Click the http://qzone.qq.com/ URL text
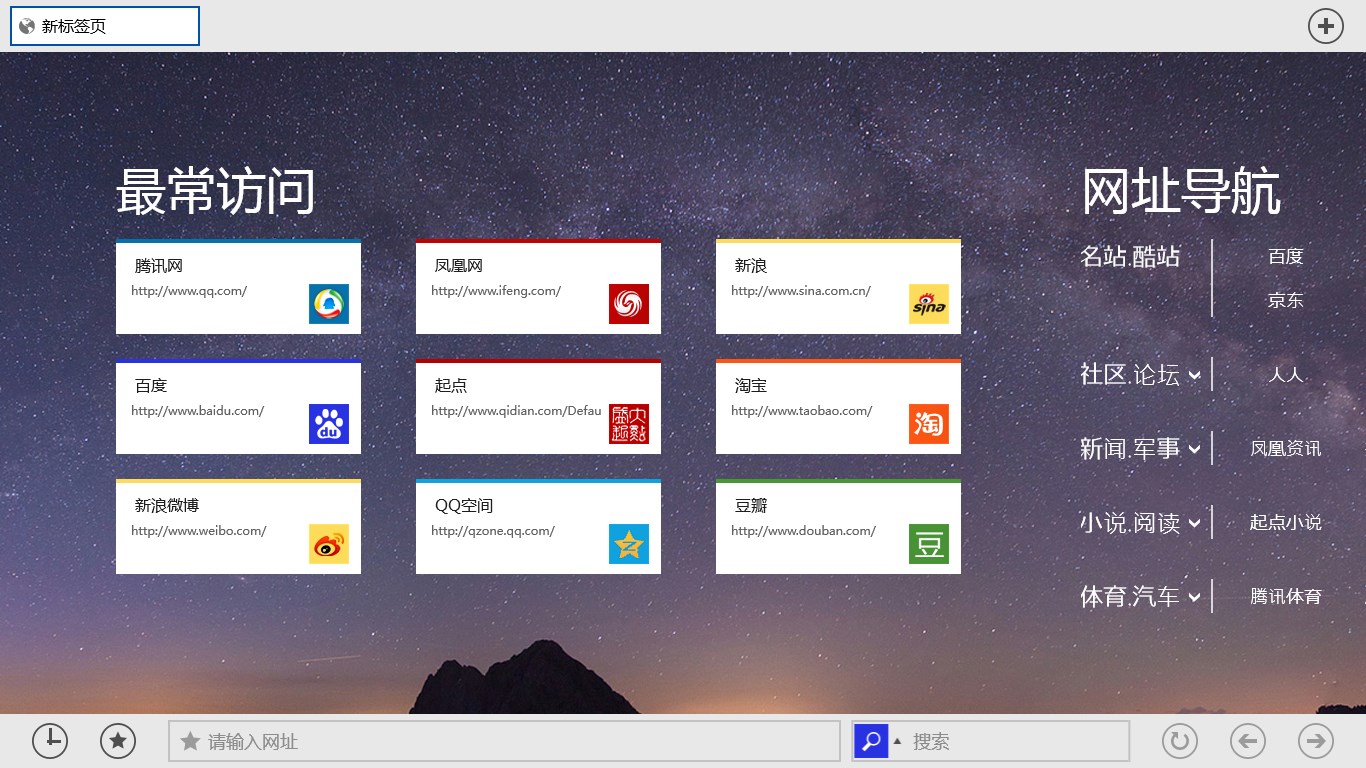This screenshot has width=1366, height=768. point(493,531)
